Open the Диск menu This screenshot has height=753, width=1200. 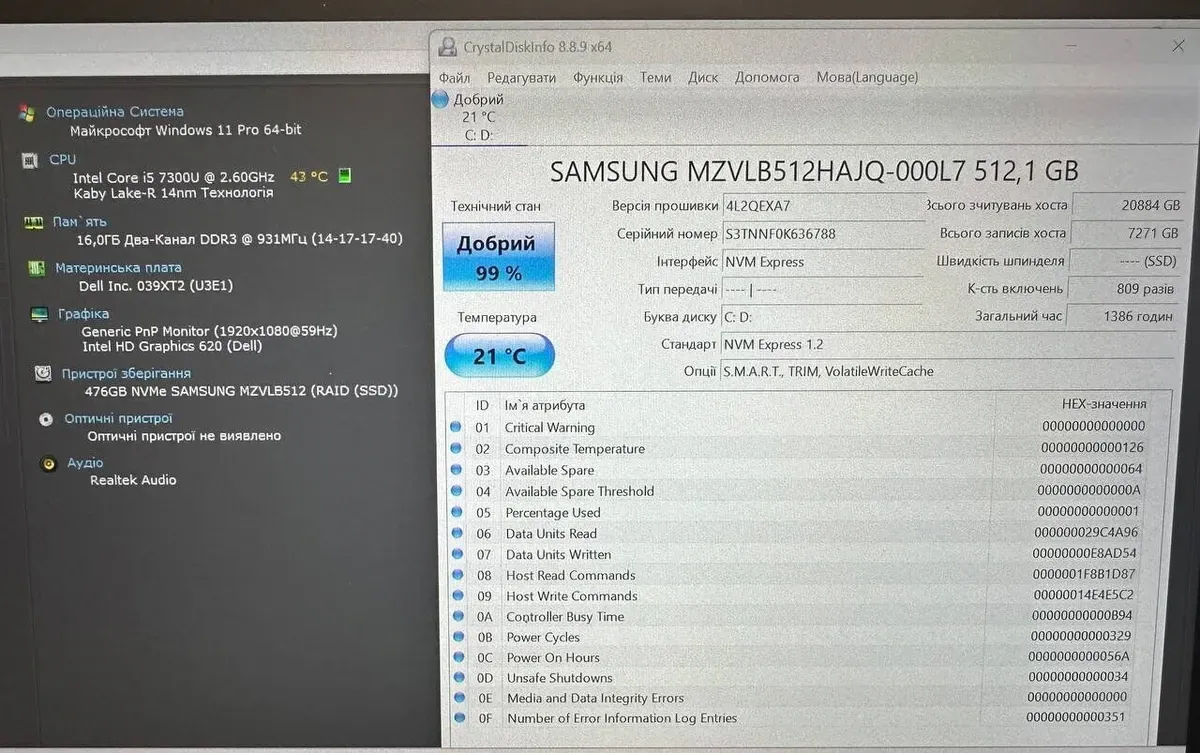pyautogui.click(x=702, y=77)
